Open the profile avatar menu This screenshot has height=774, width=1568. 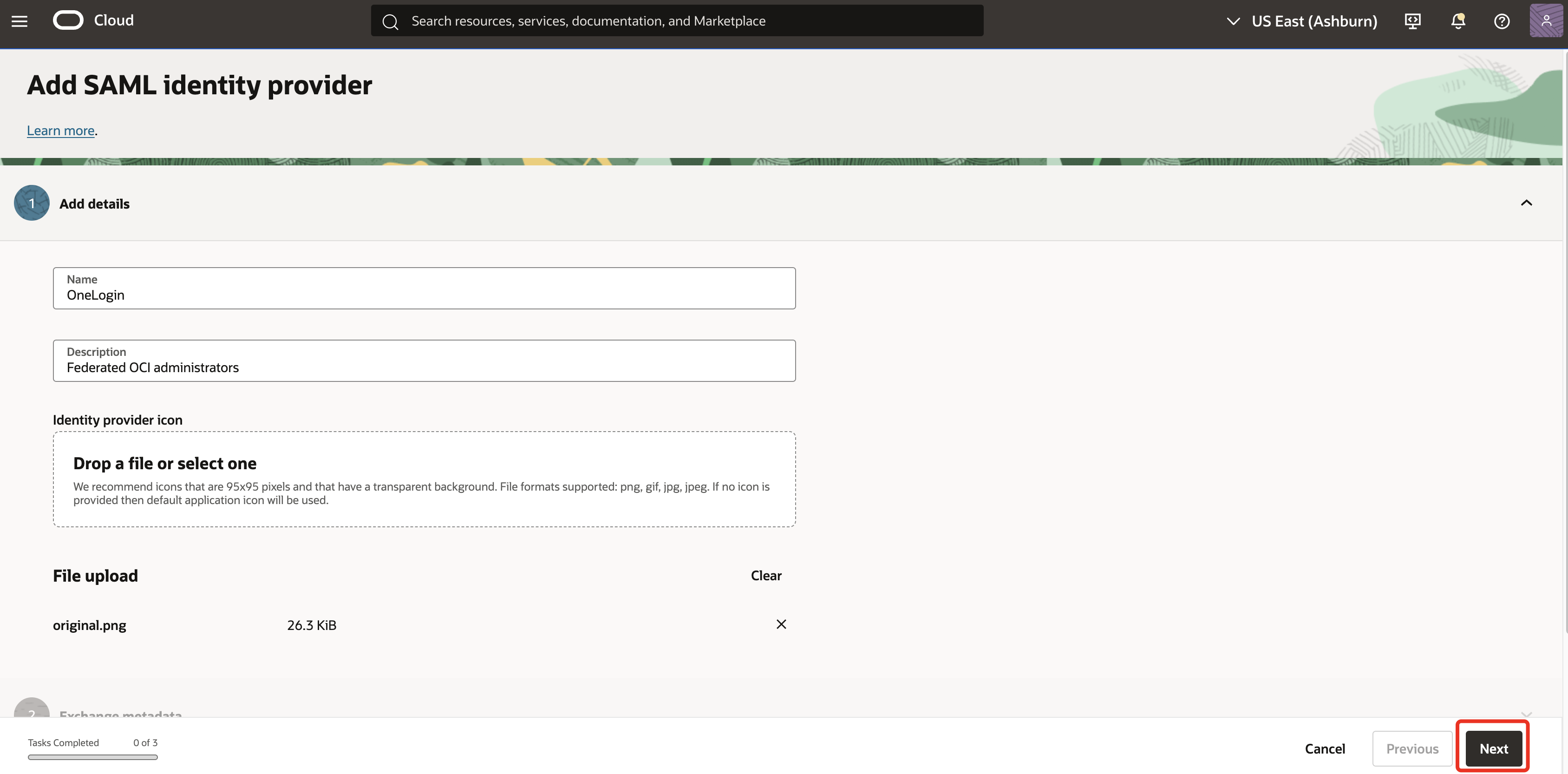click(x=1547, y=20)
